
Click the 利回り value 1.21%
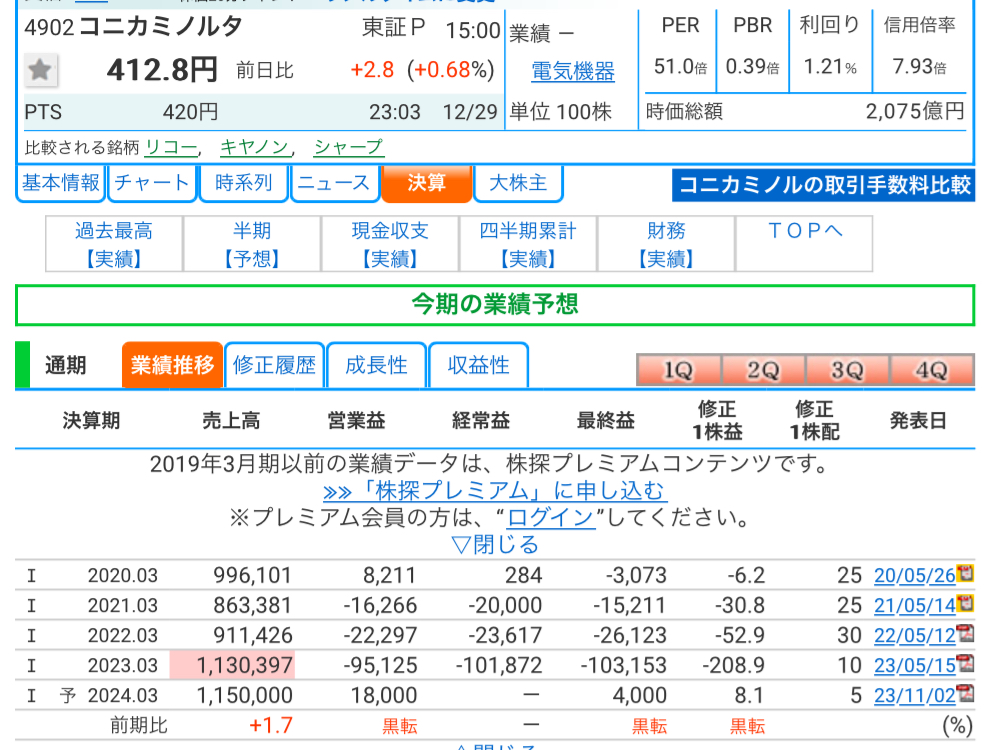click(x=830, y=66)
